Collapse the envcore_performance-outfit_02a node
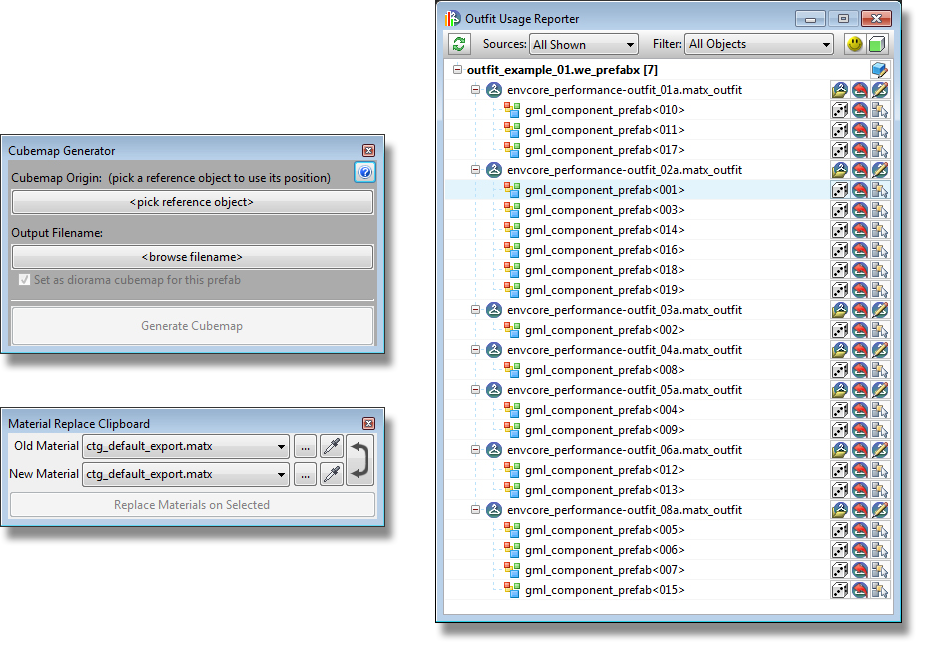930x650 pixels. [475, 170]
